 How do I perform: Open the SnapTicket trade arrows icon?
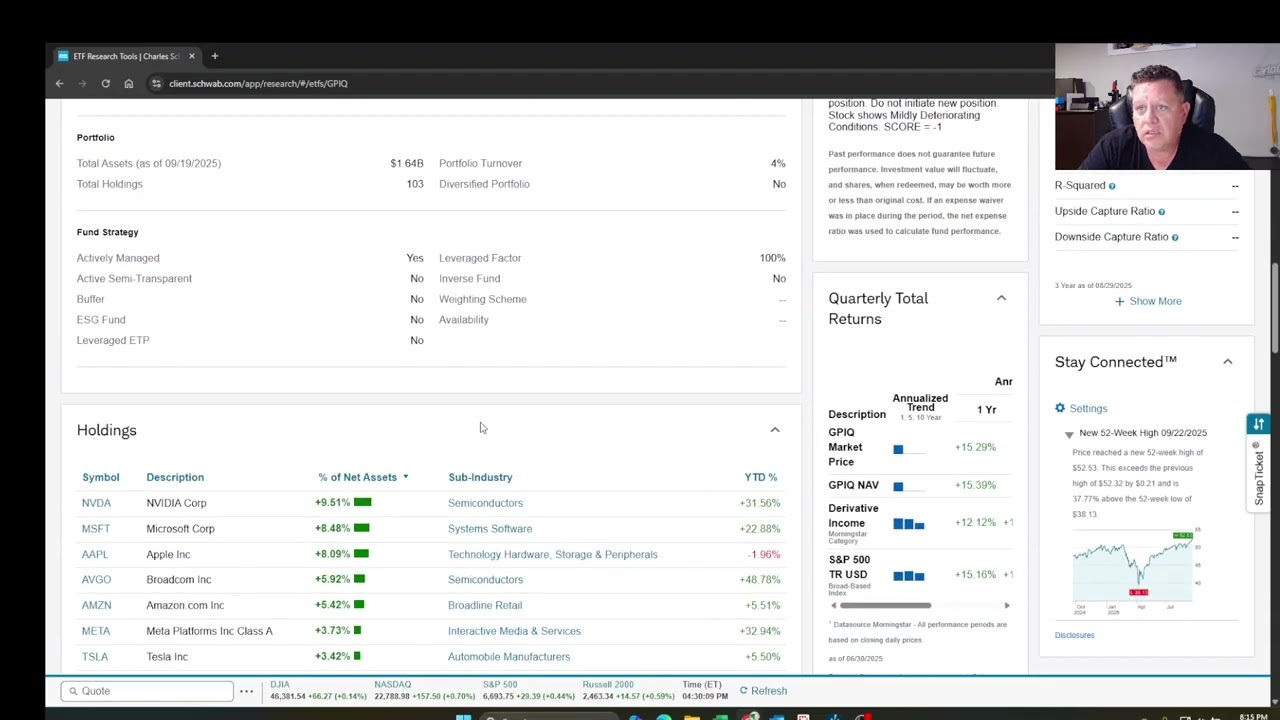[x=1258, y=424]
